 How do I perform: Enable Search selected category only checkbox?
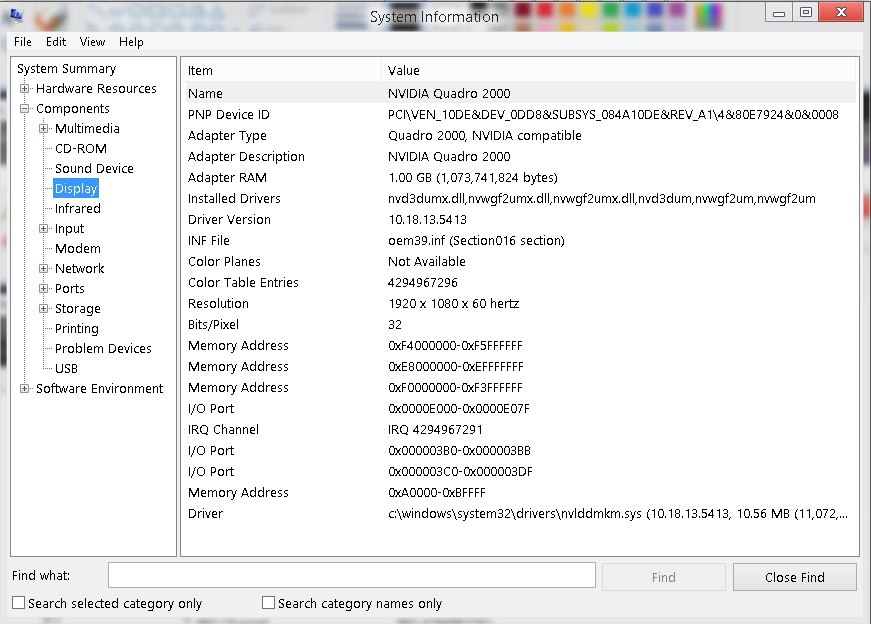pyautogui.click(x=19, y=603)
